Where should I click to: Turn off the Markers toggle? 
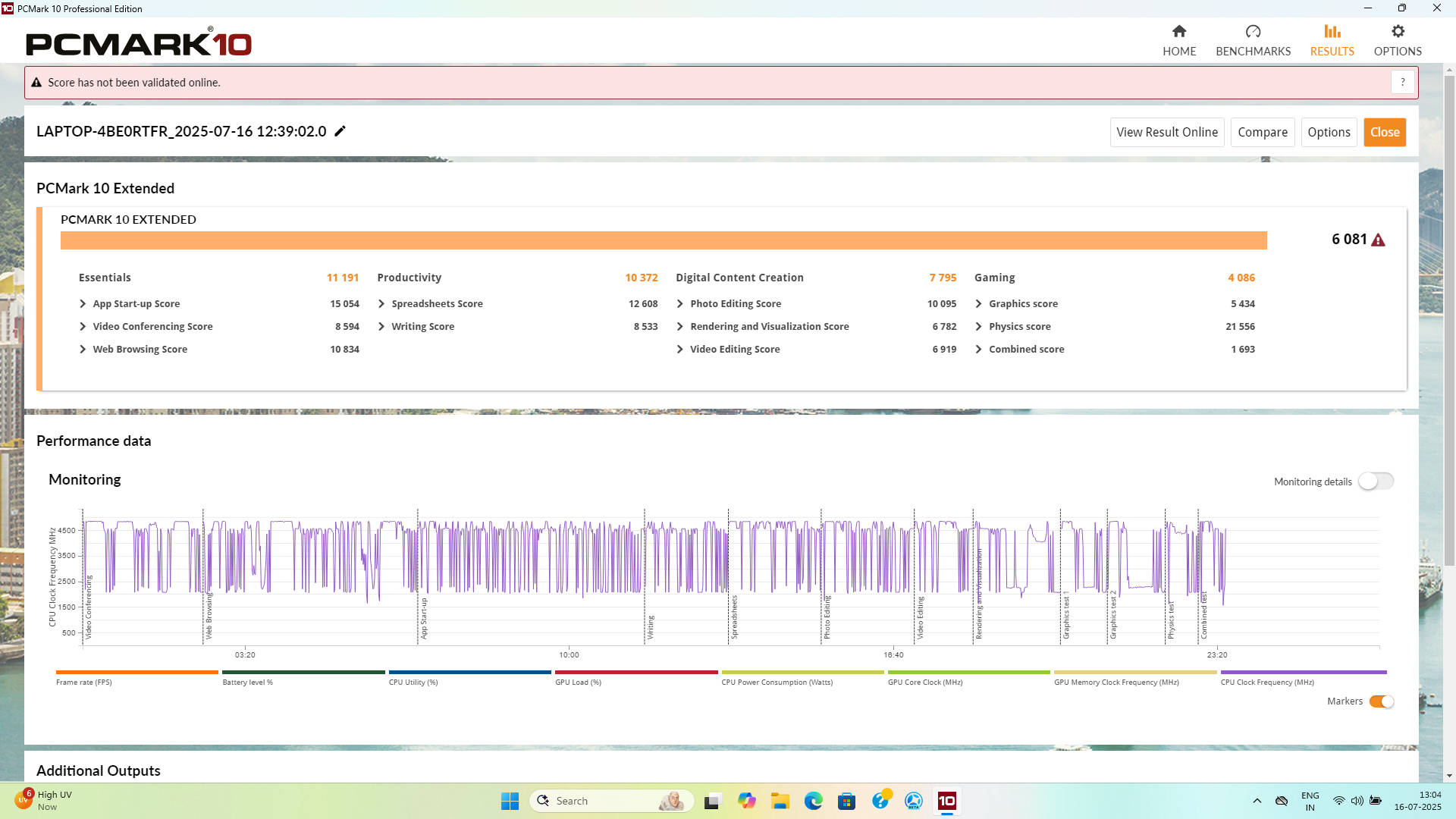point(1381,701)
